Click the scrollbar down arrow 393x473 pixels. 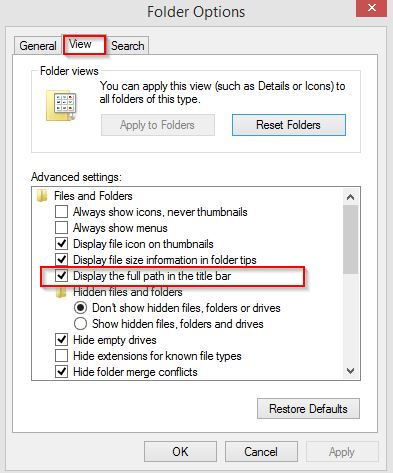click(350, 371)
